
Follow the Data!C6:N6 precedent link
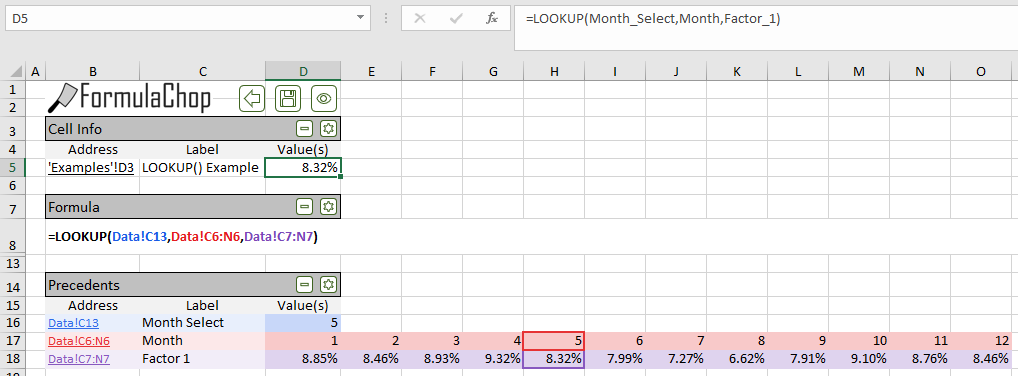[x=79, y=341]
